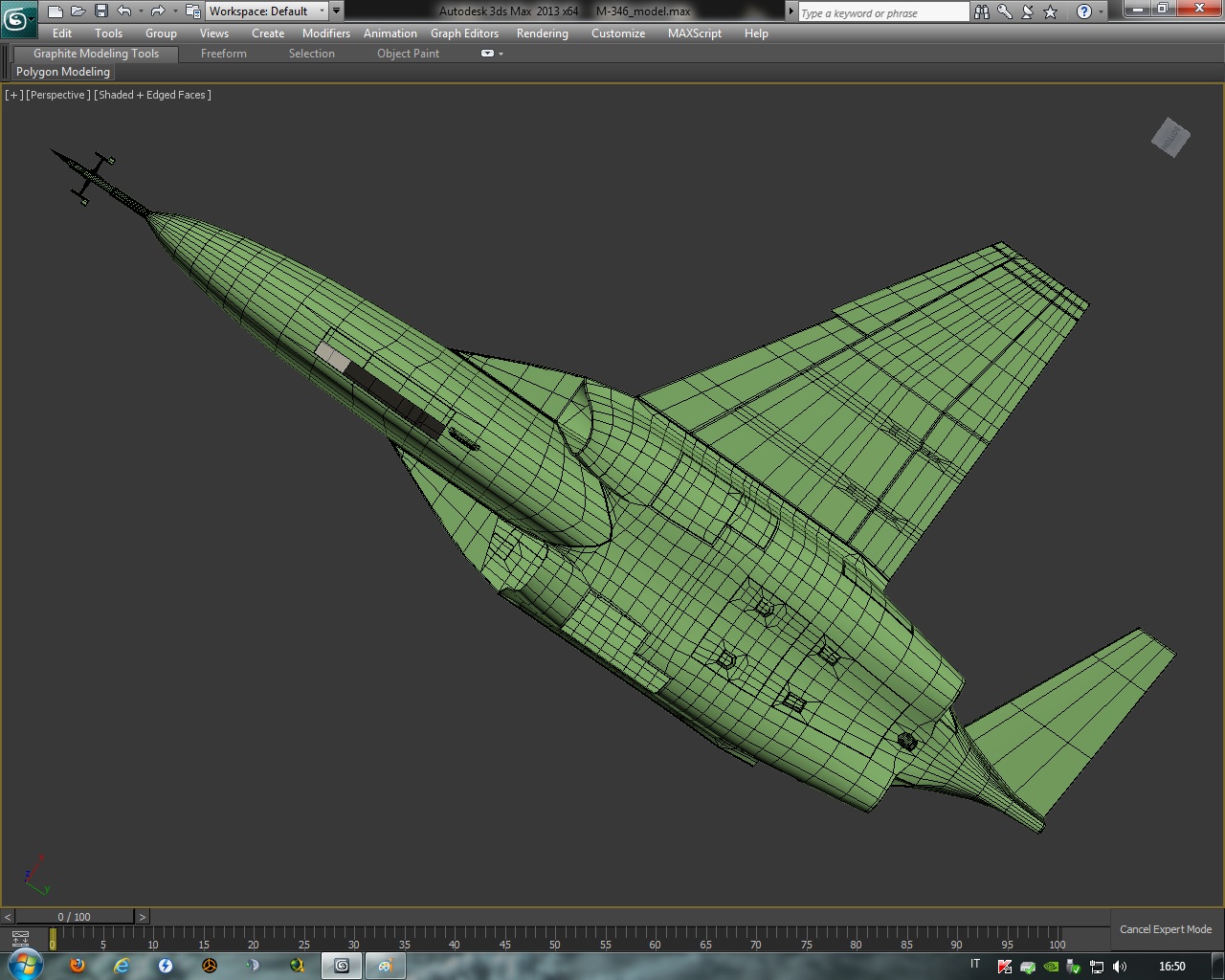This screenshot has width=1225, height=980.
Task: Open the [Perspective] viewport label menu
Action: point(58,95)
